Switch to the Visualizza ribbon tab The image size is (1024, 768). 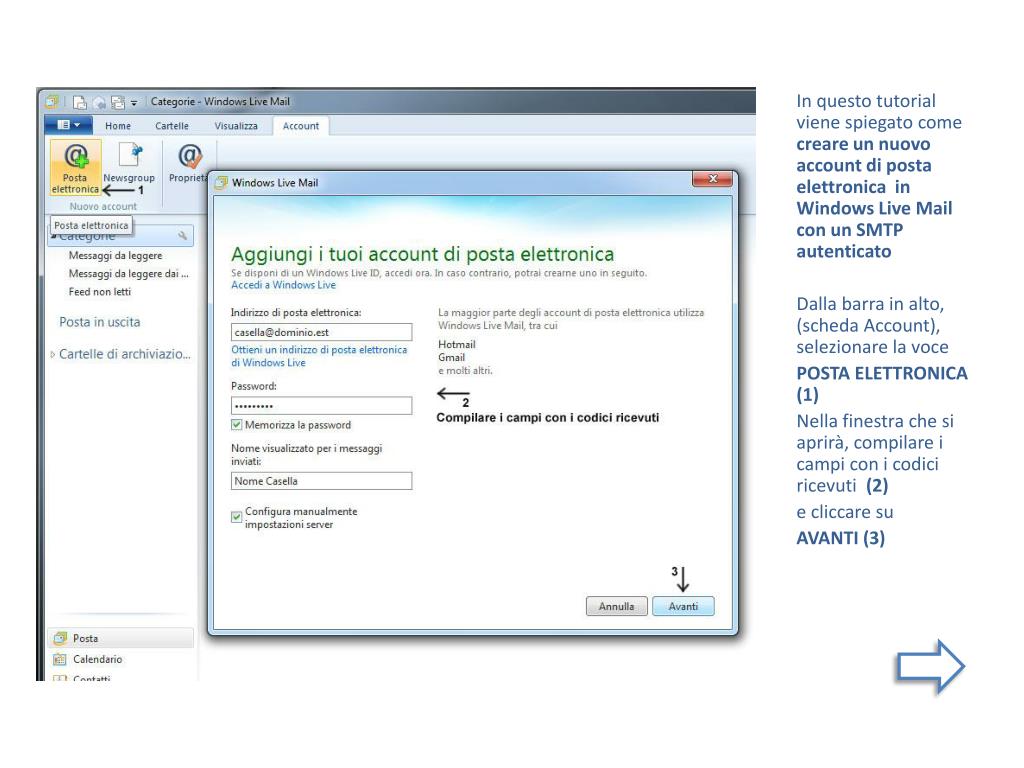click(x=236, y=126)
